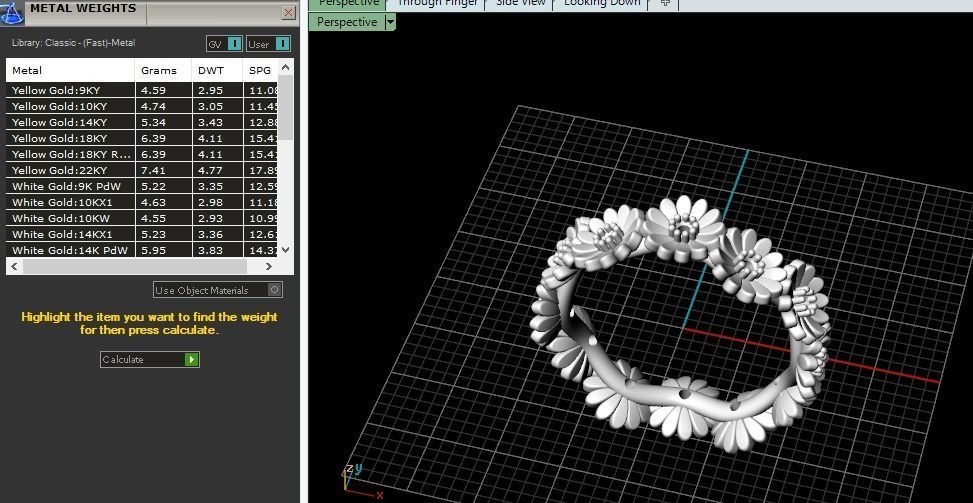
Task: Click the horizontal scrollbar thumb under the metal table
Action: (x=135, y=266)
